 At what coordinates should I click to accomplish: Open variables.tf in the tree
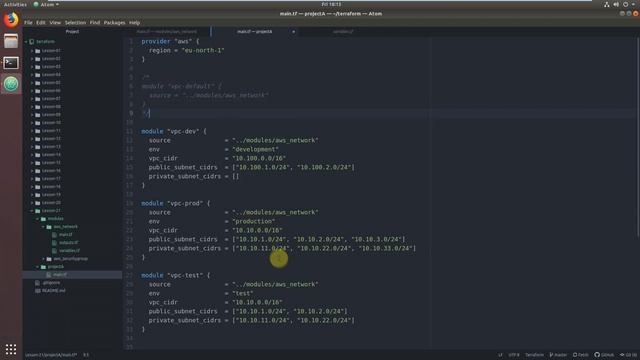69,251
